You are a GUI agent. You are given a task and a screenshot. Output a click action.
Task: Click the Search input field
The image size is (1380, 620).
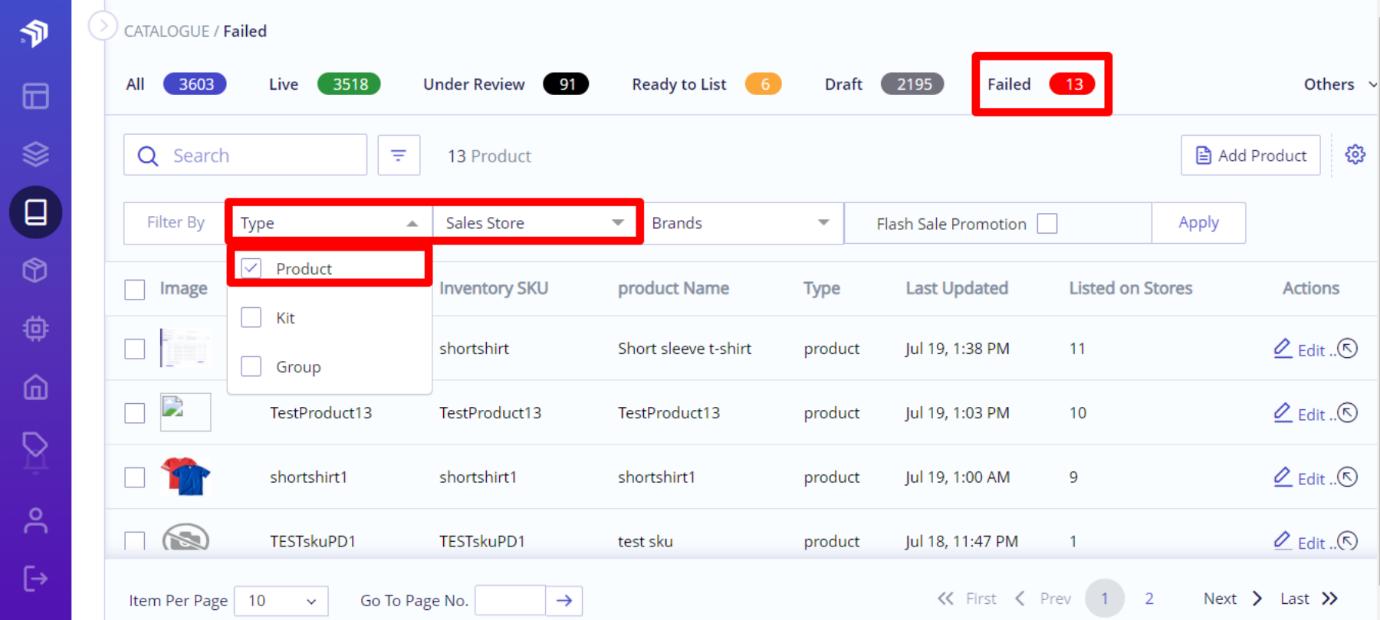[x=245, y=155]
